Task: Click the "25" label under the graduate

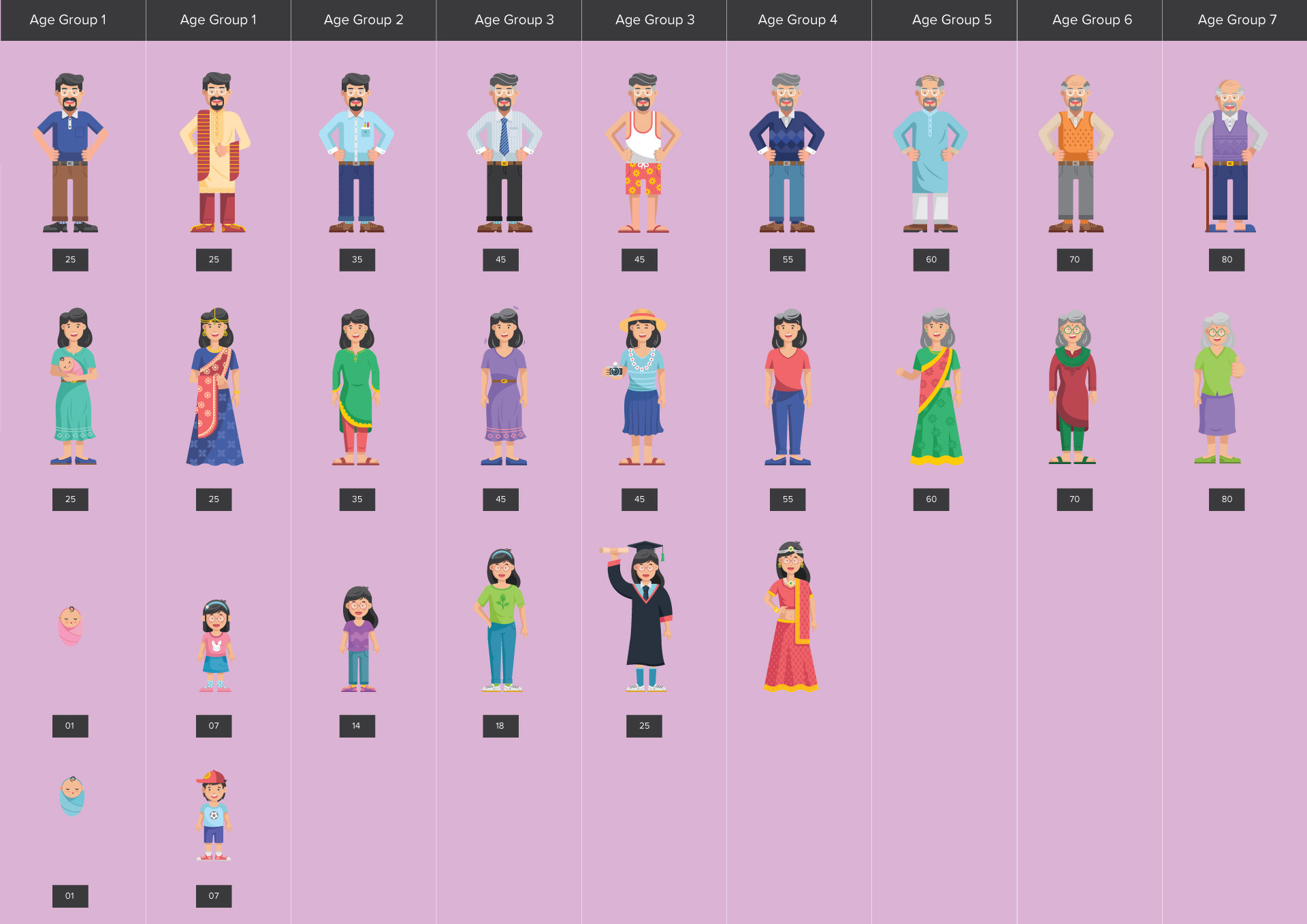Action: (644, 726)
